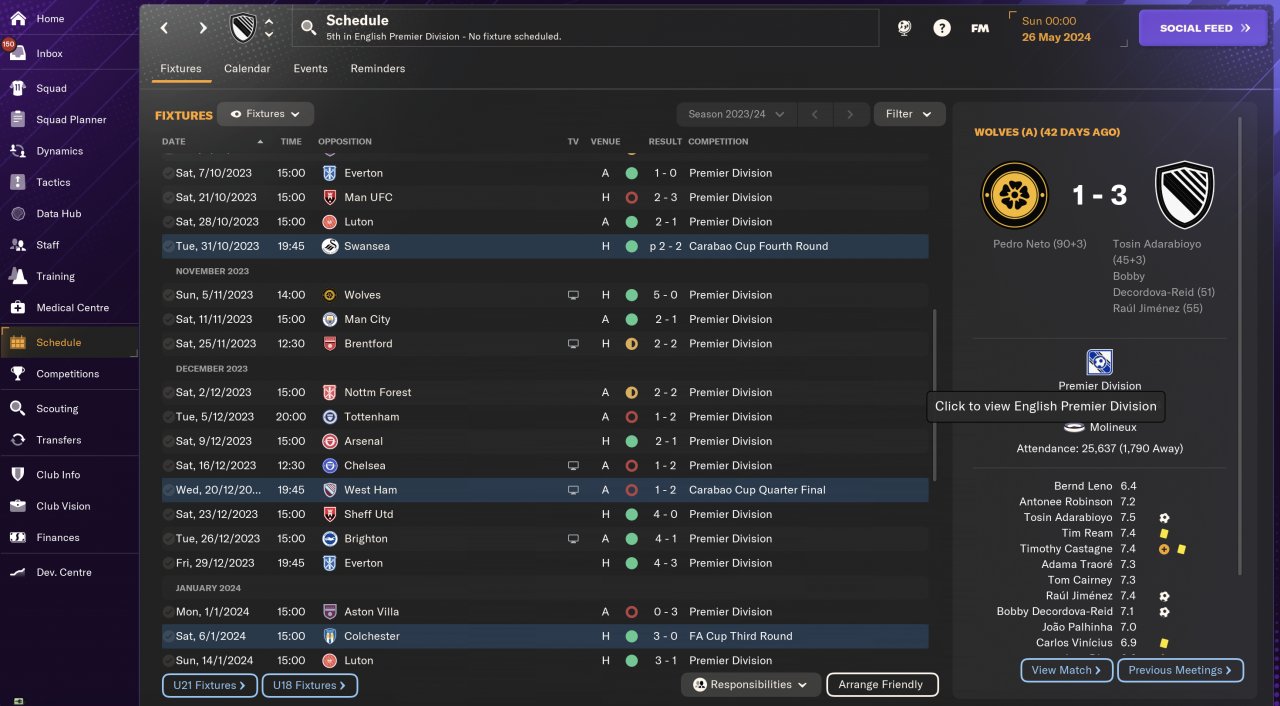1280x706 pixels.
Task: Switch to the Events tab
Action: coord(310,69)
